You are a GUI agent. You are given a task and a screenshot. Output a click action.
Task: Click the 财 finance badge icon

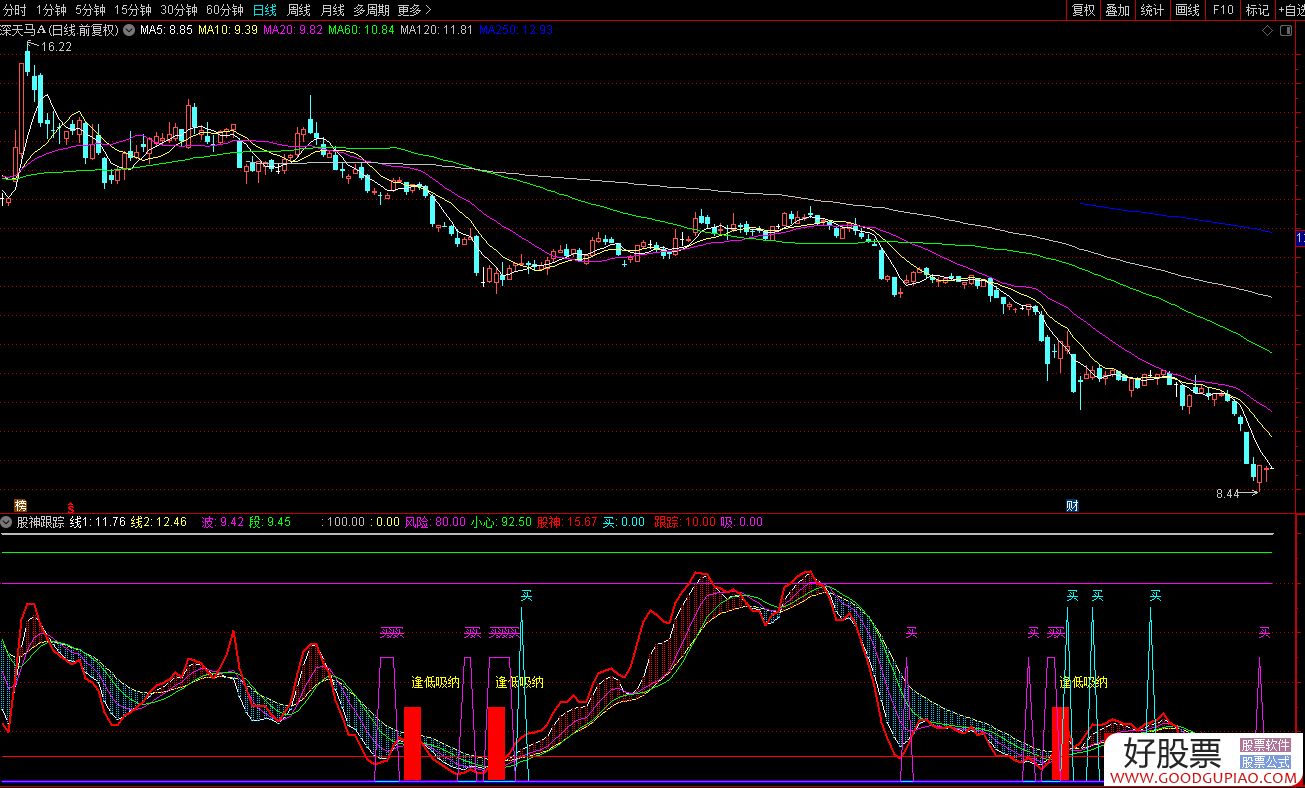coord(1072,505)
